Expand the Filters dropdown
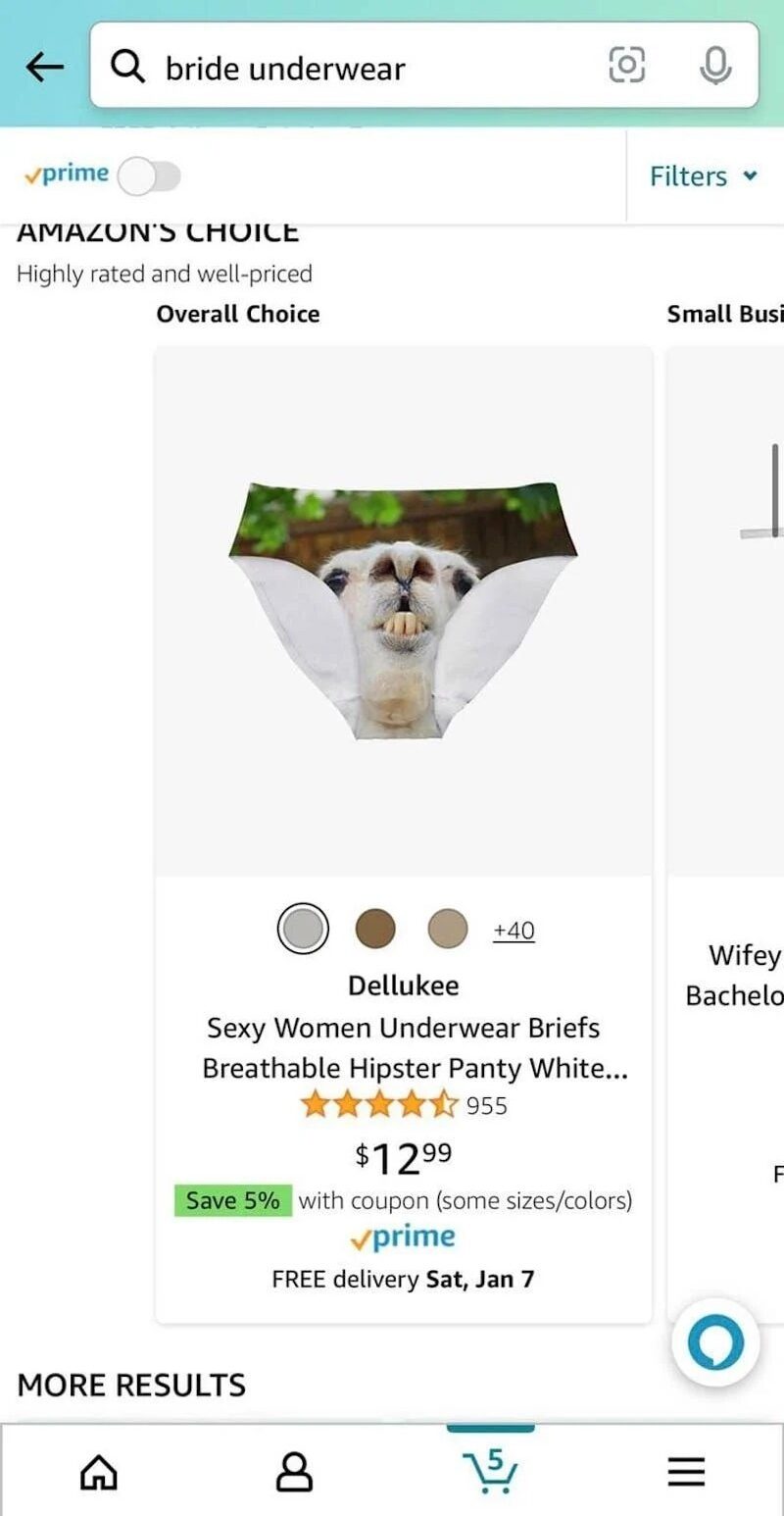 click(704, 177)
